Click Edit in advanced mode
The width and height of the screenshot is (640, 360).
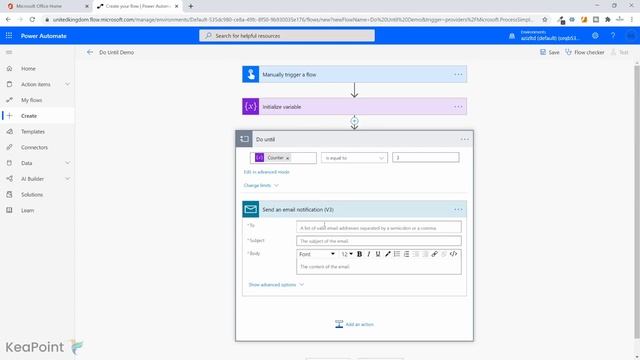267,172
